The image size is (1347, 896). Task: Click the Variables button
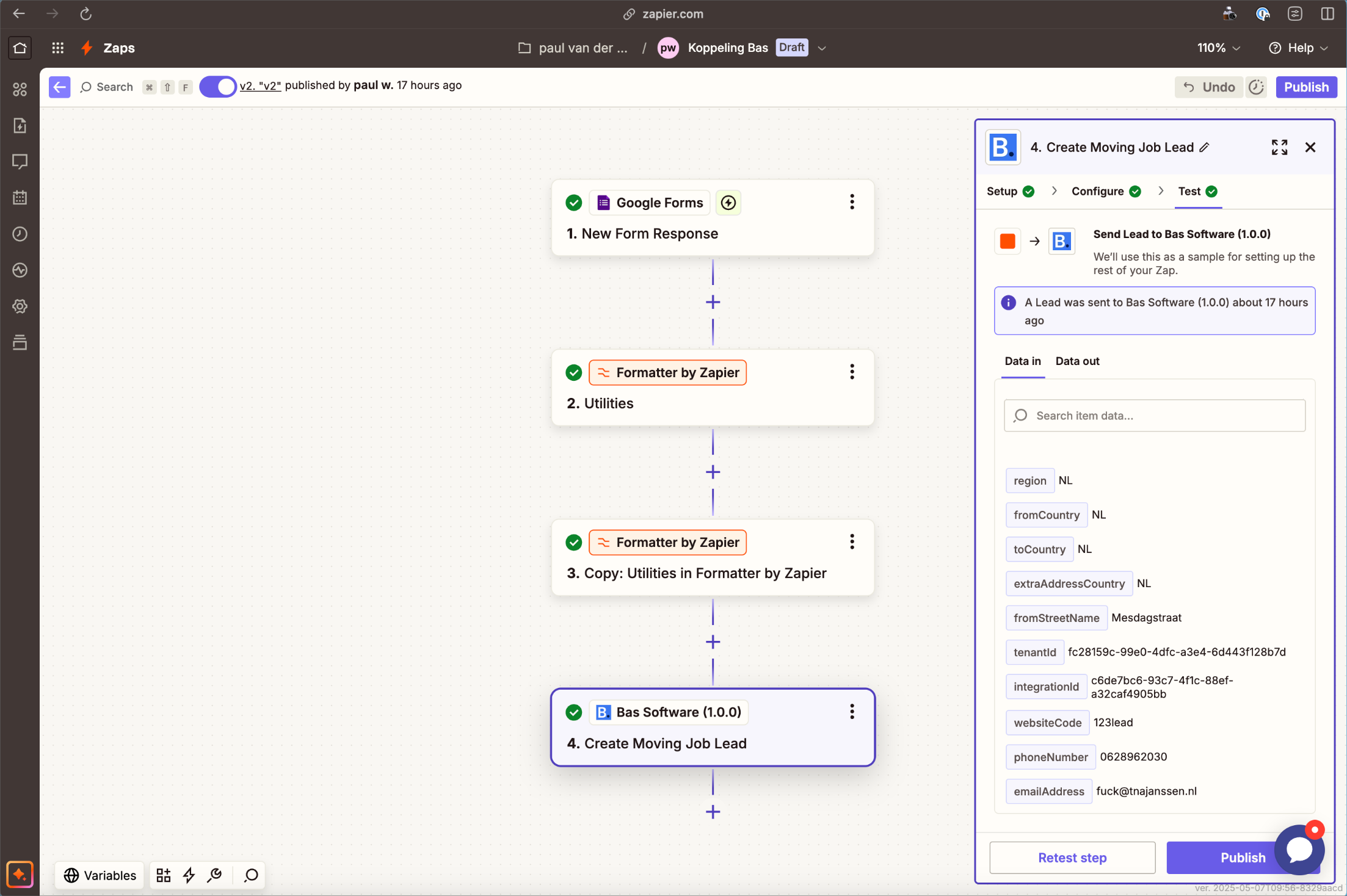pos(101,875)
